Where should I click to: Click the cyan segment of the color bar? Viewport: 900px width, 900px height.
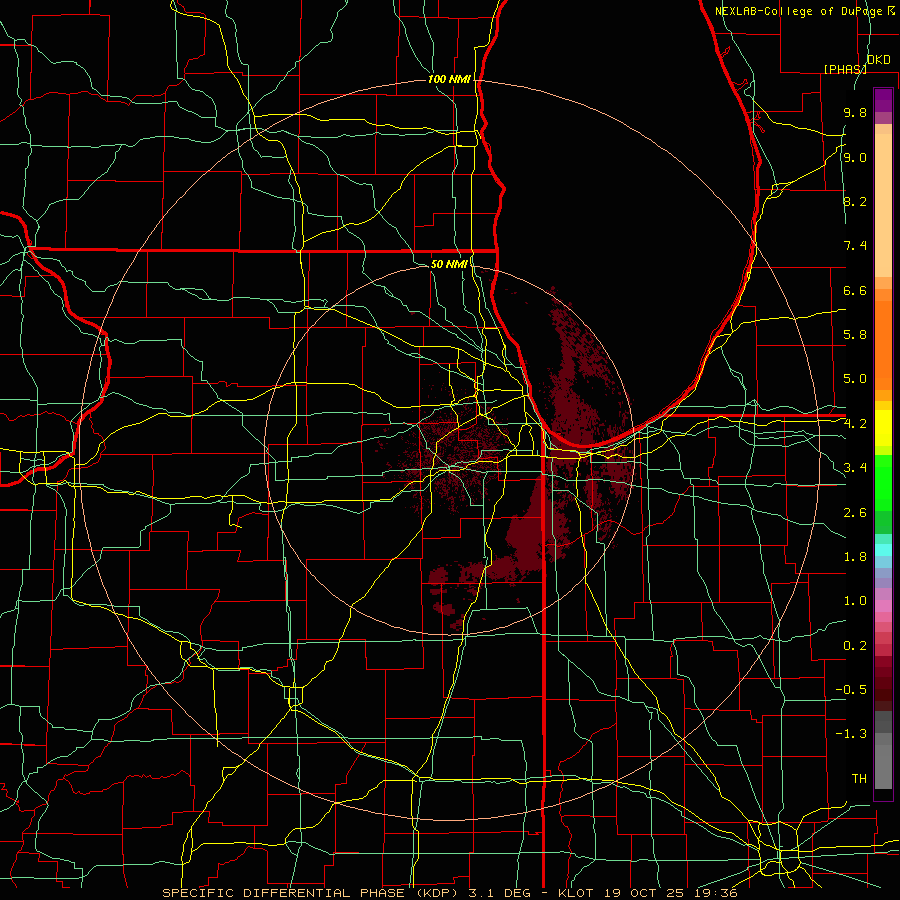pos(883,549)
